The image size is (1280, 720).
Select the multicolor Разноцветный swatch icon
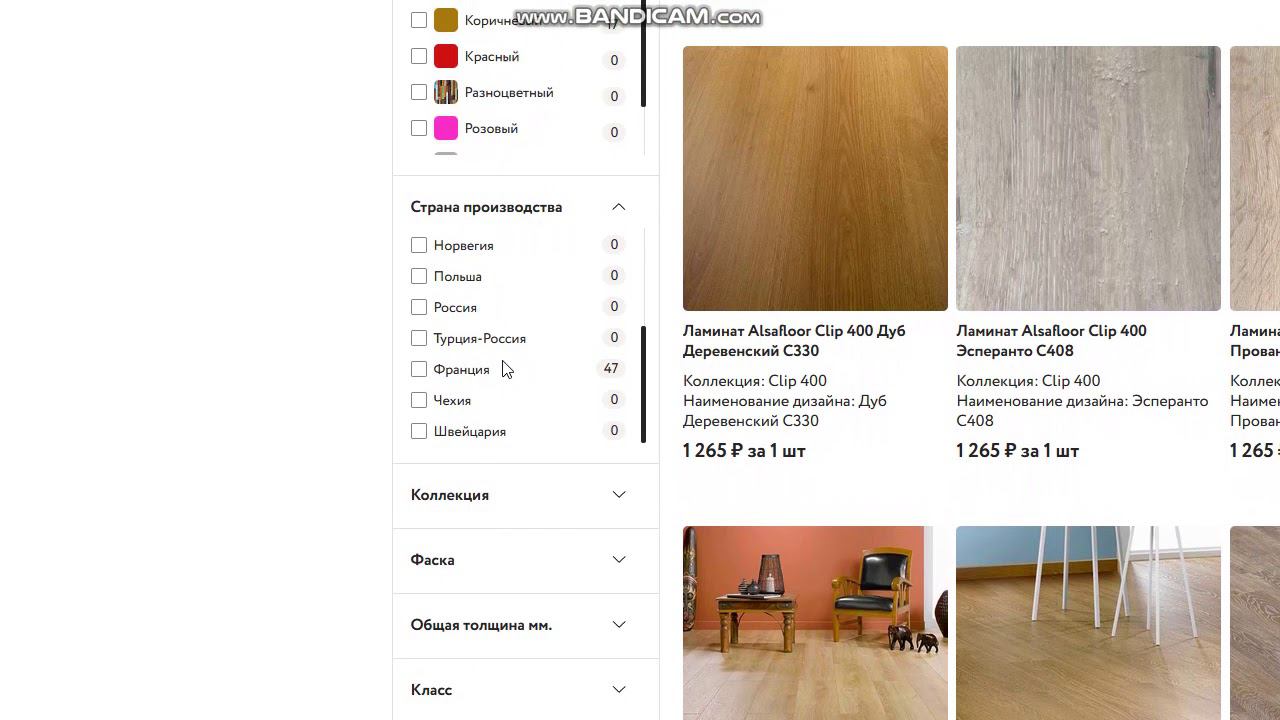pyautogui.click(x=446, y=92)
